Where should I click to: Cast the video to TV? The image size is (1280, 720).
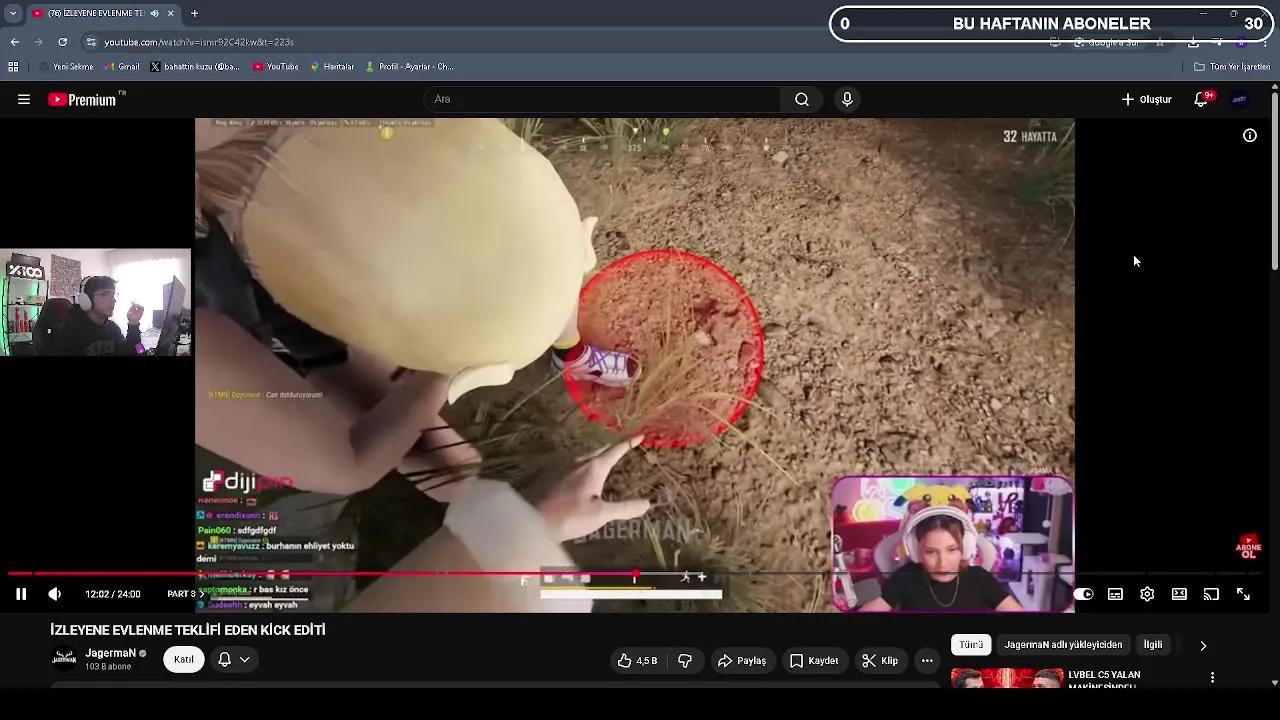point(1211,594)
